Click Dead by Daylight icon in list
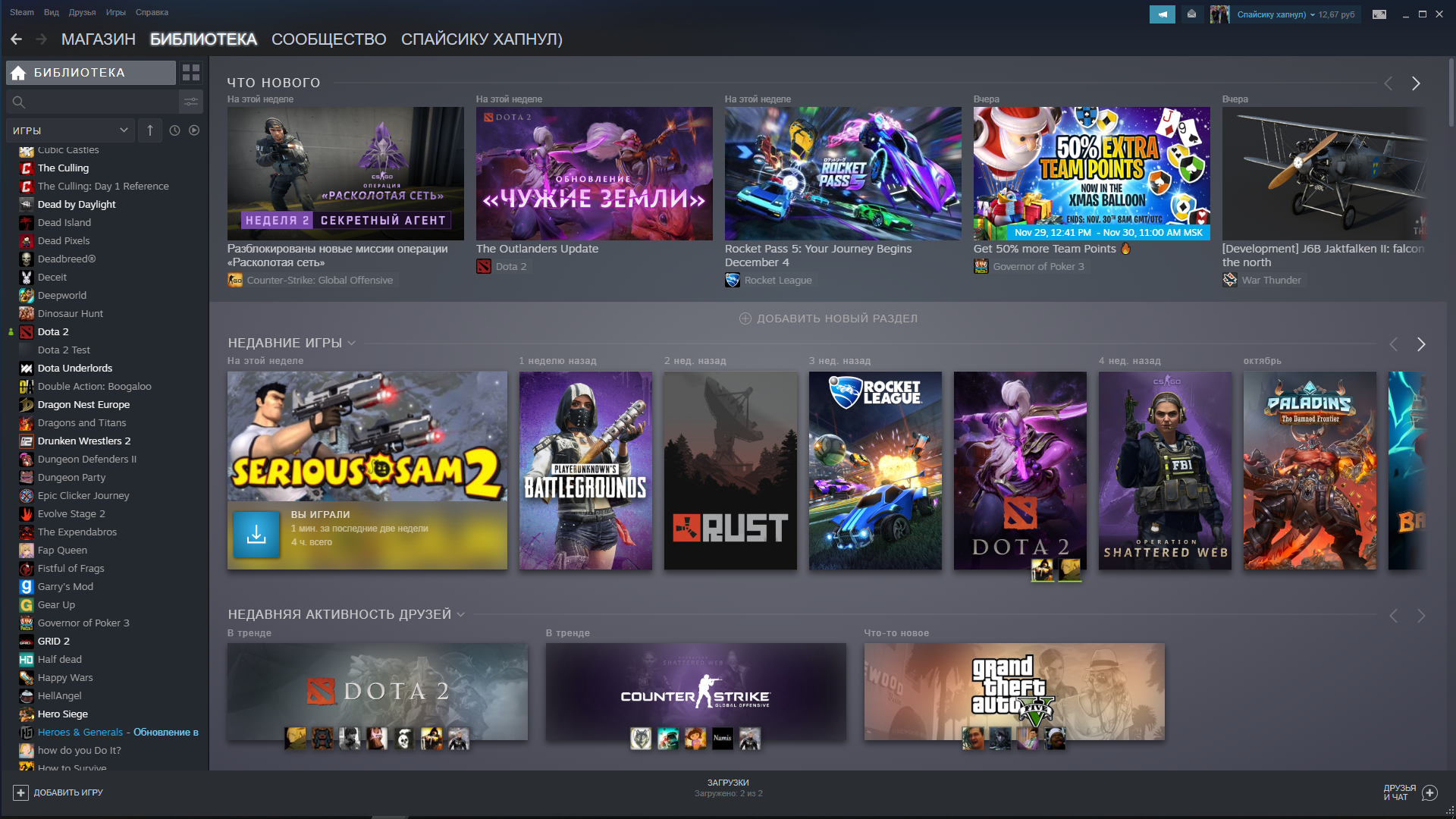Screen dimensions: 1456x819 27,204
